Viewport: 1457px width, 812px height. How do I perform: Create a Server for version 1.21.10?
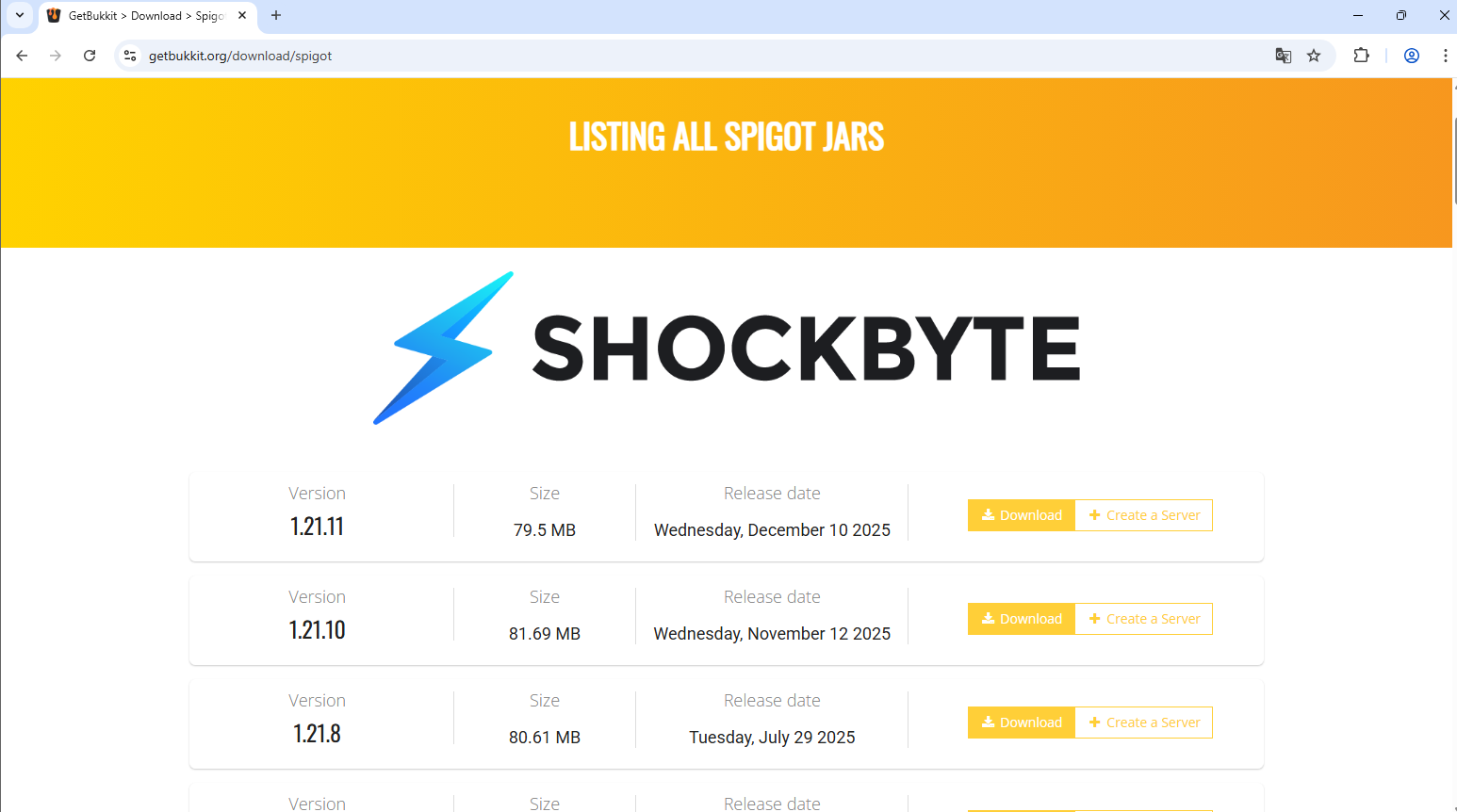pos(1144,619)
